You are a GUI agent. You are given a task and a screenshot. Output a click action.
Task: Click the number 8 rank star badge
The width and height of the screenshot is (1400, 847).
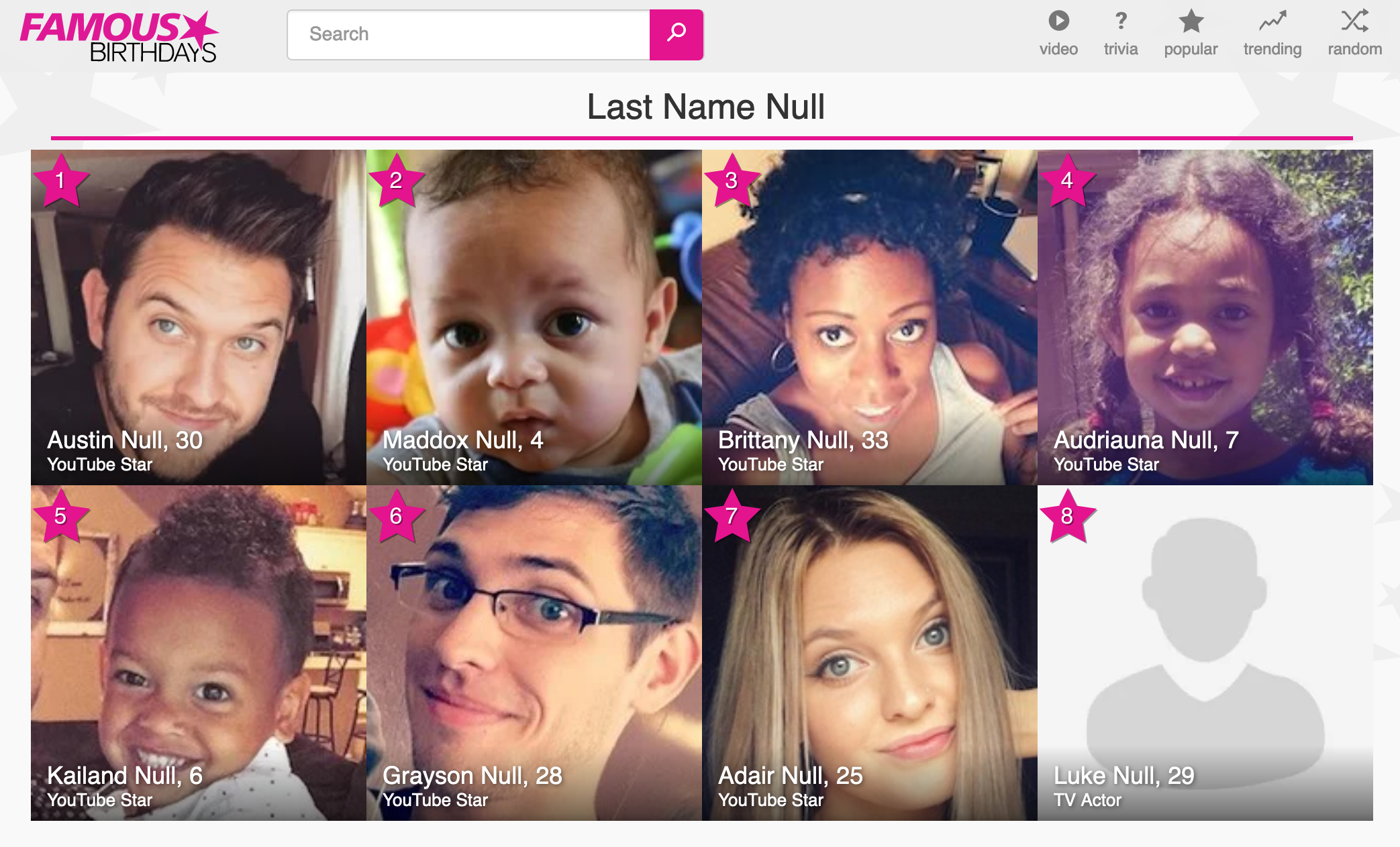click(x=1067, y=515)
